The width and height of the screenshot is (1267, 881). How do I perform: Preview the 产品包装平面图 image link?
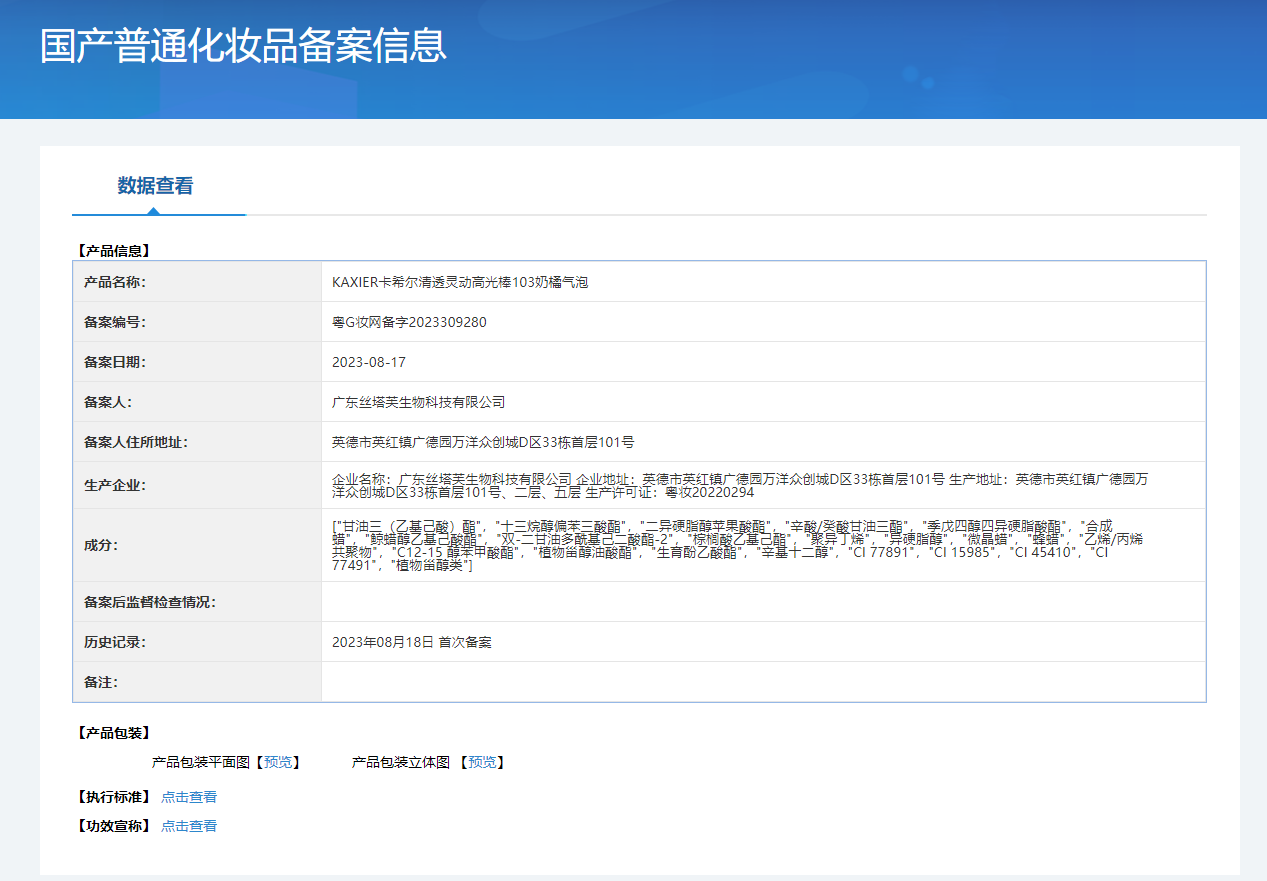pyautogui.click(x=279, y=762)
